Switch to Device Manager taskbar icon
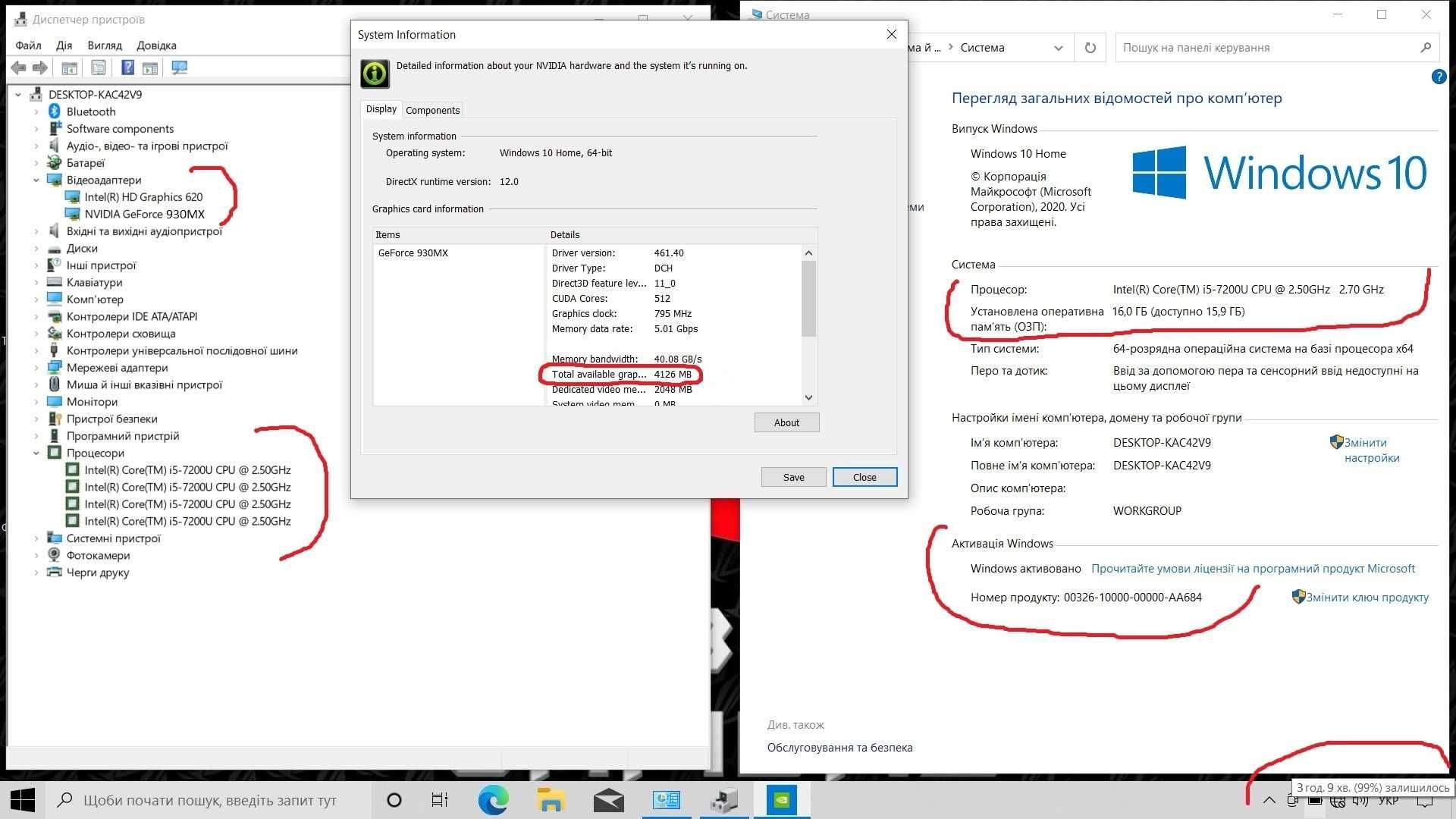This screenshot has height=819, width=1456. [724, 800]
